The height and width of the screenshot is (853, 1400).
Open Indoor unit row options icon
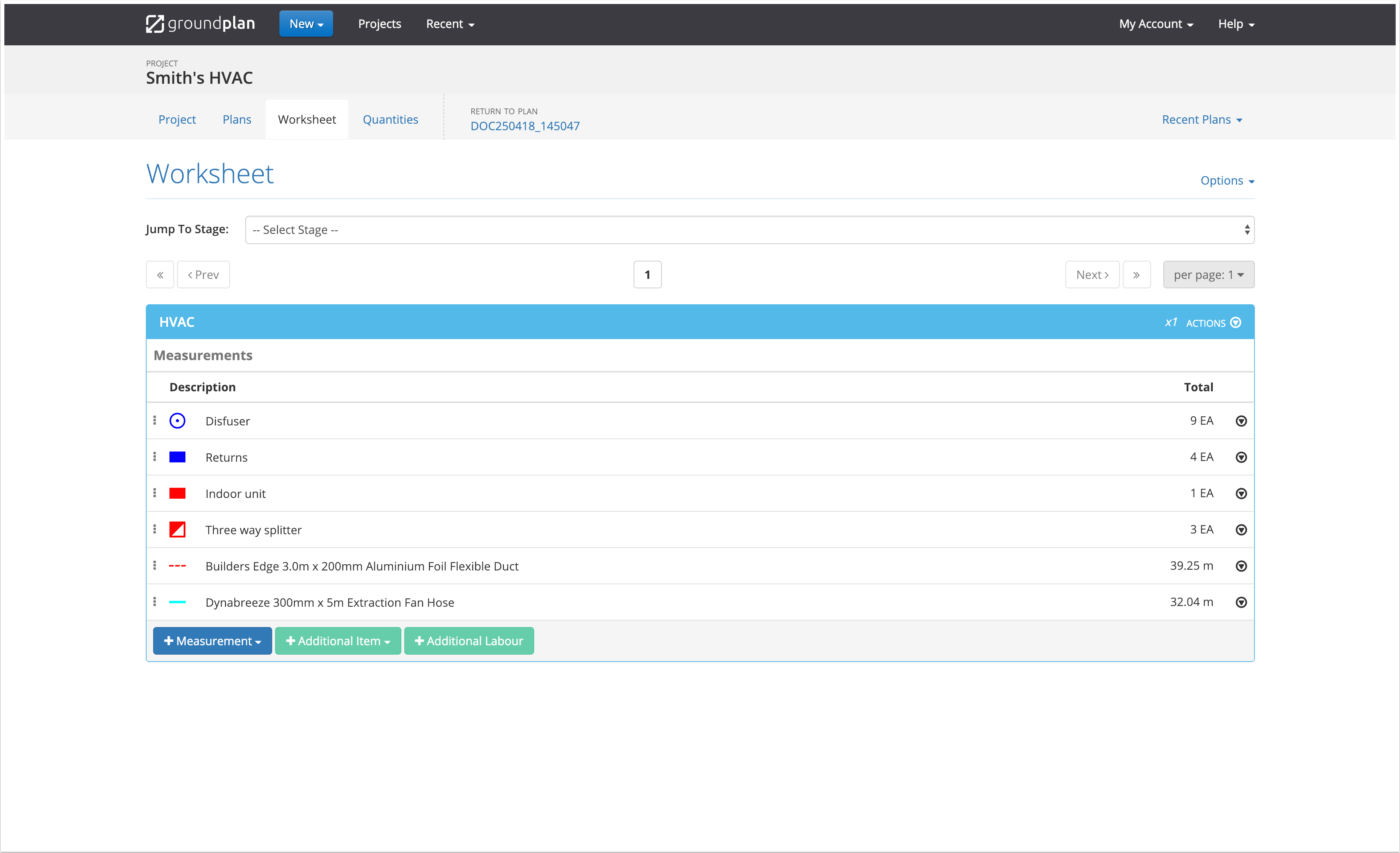pos(1241,494)
